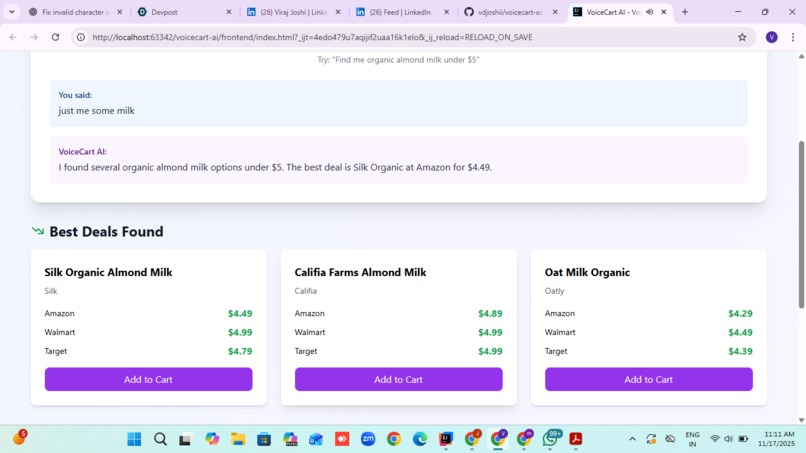Open the Outlook taskbar icon
The width and height of the screenshot is (806, 453).
tap(316, 439)
